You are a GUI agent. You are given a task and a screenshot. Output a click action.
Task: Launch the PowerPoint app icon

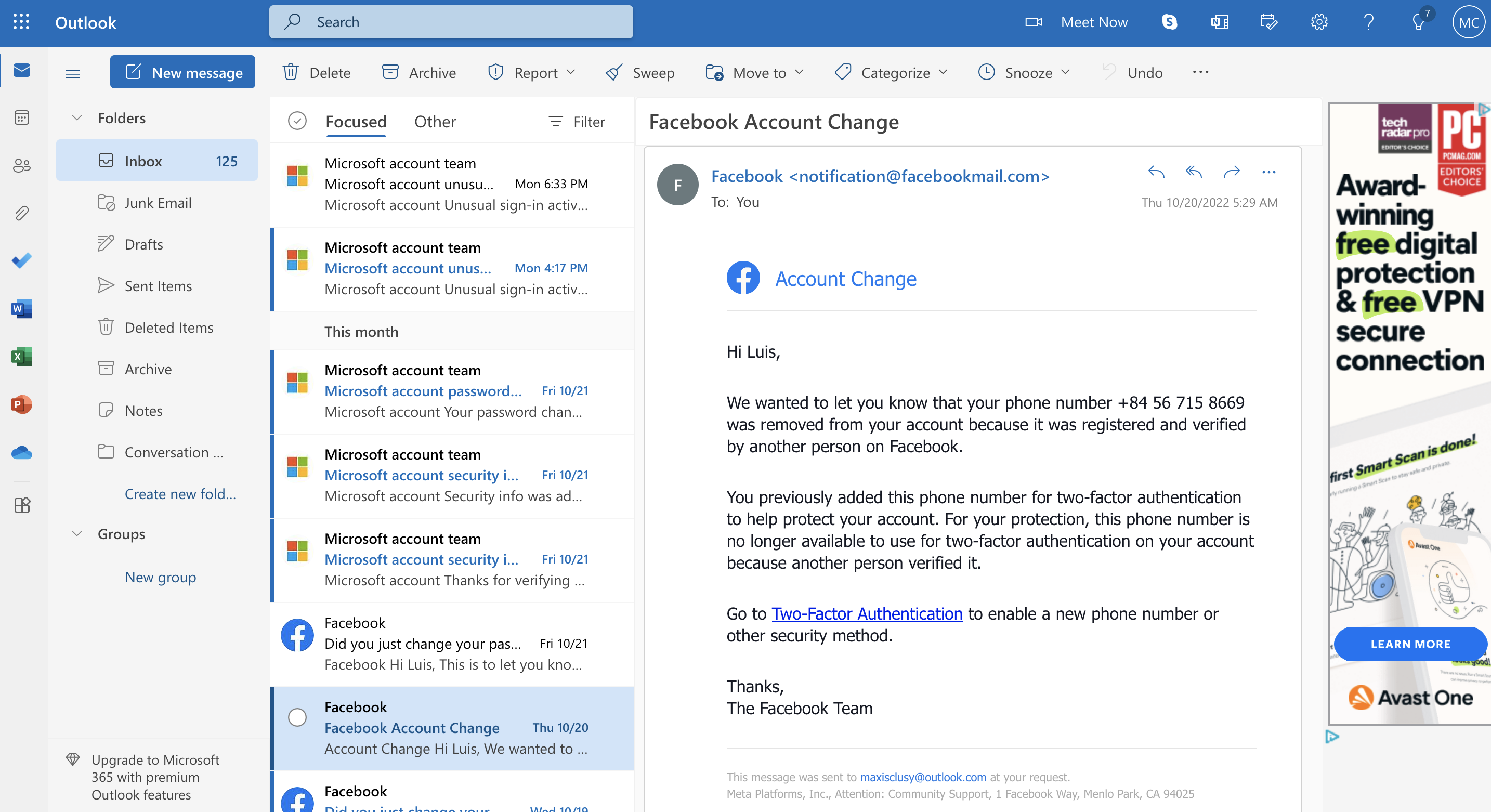coord(22,404)
